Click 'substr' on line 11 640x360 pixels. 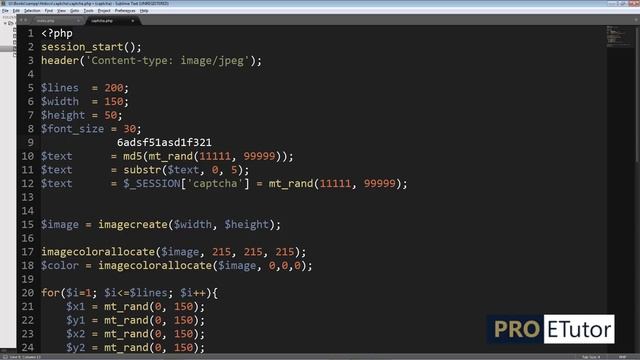(x=142, y=170)
